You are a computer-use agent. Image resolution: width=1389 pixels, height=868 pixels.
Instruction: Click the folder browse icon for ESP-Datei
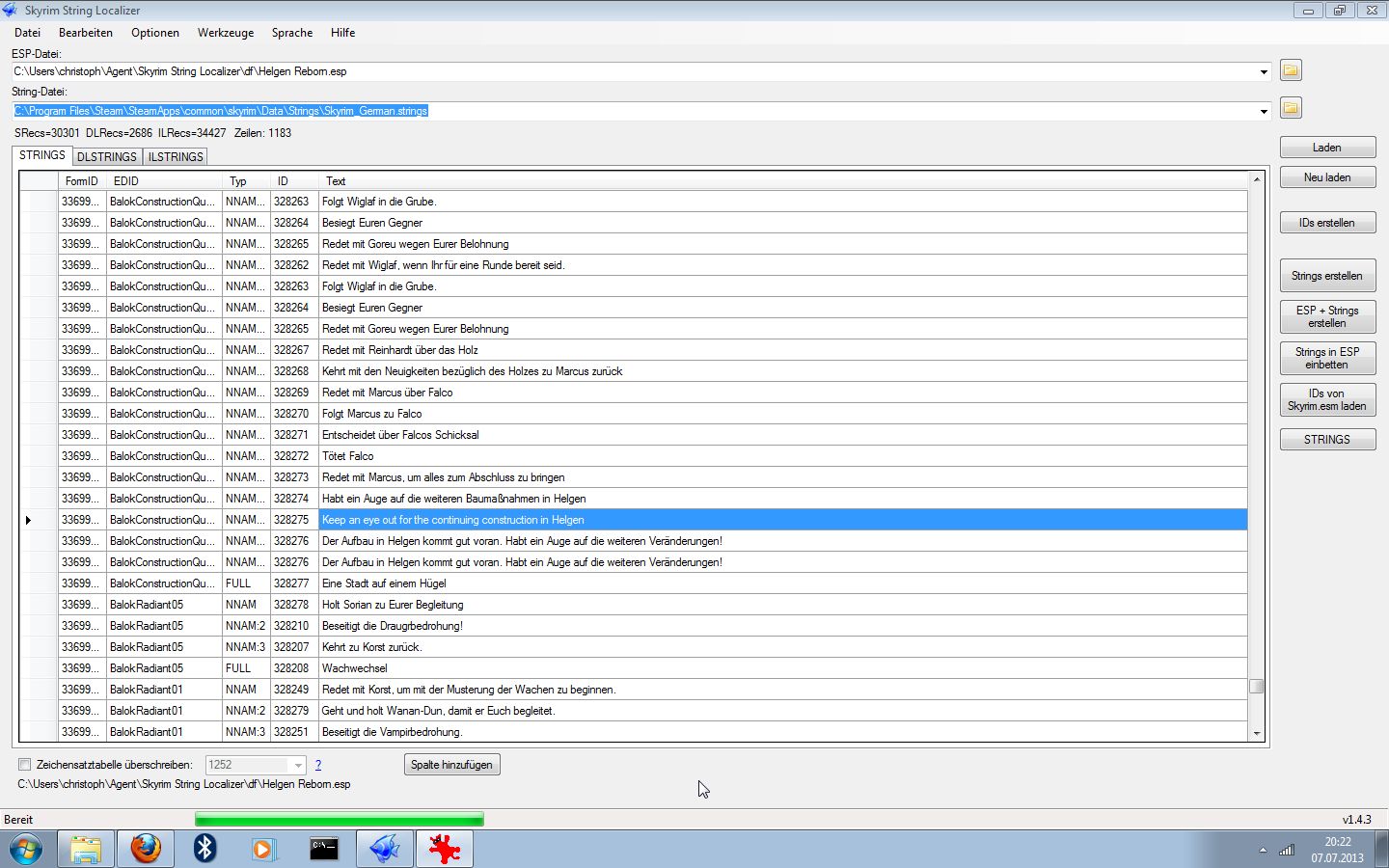click(1291, 70)
